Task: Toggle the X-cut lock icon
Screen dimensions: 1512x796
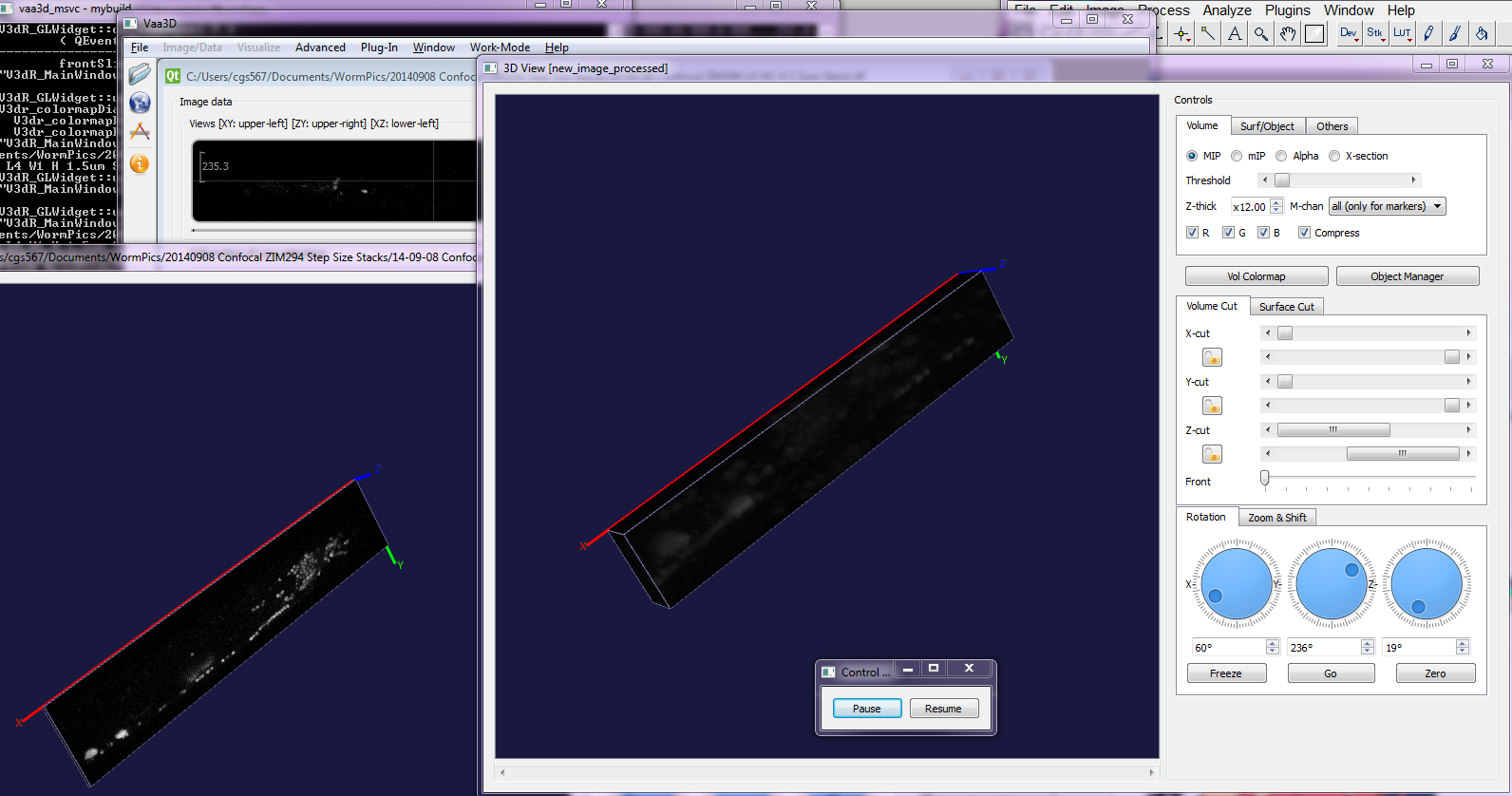Action: click(1212, 357)
